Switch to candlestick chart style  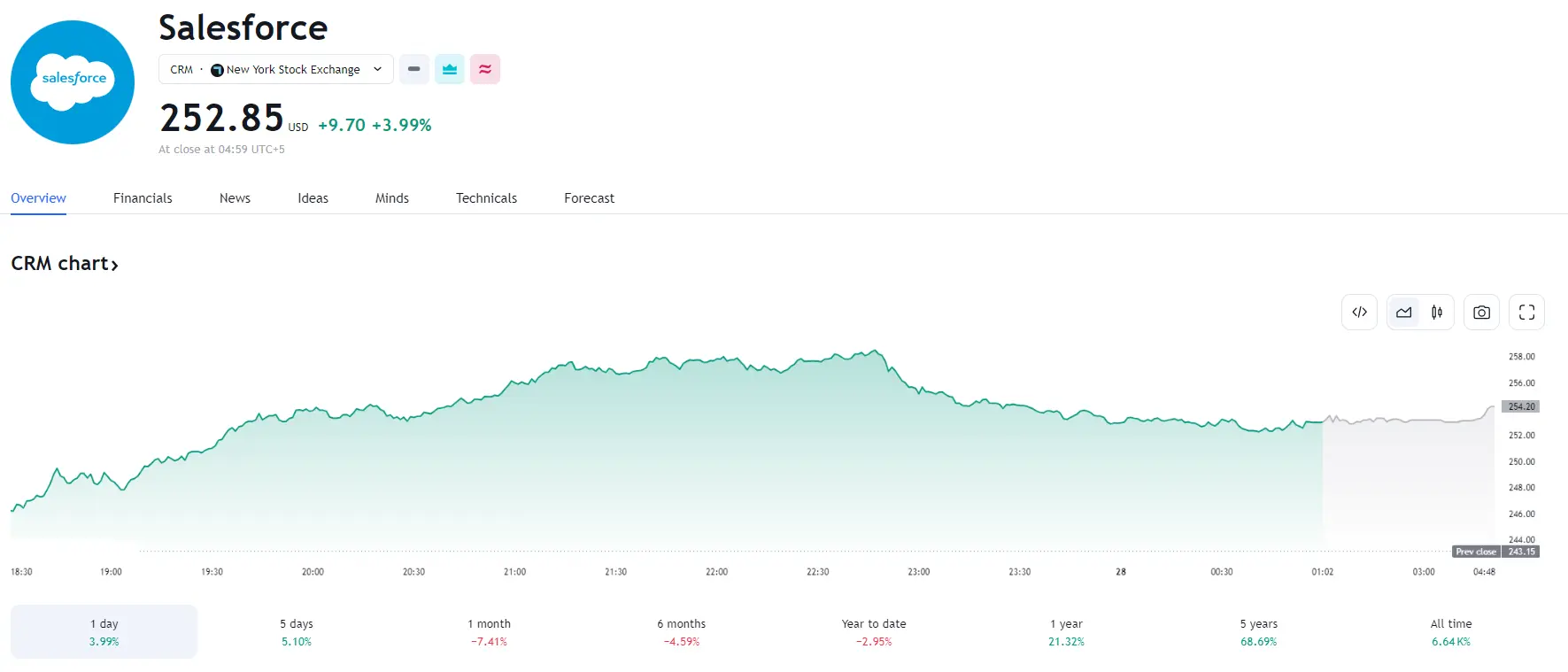(1437, 312)
